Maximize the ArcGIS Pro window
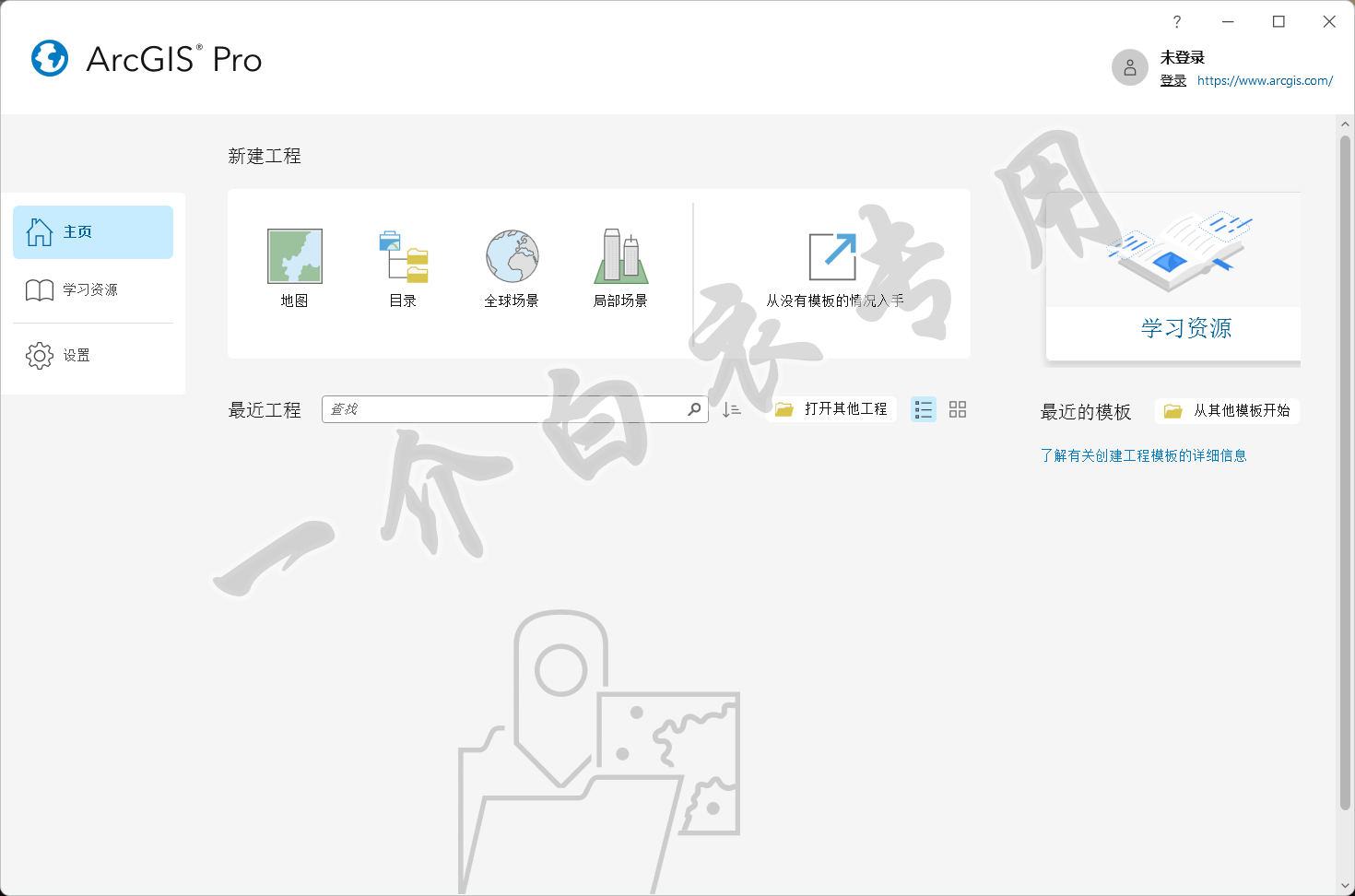1355x896 pixels. point(1278,21)
